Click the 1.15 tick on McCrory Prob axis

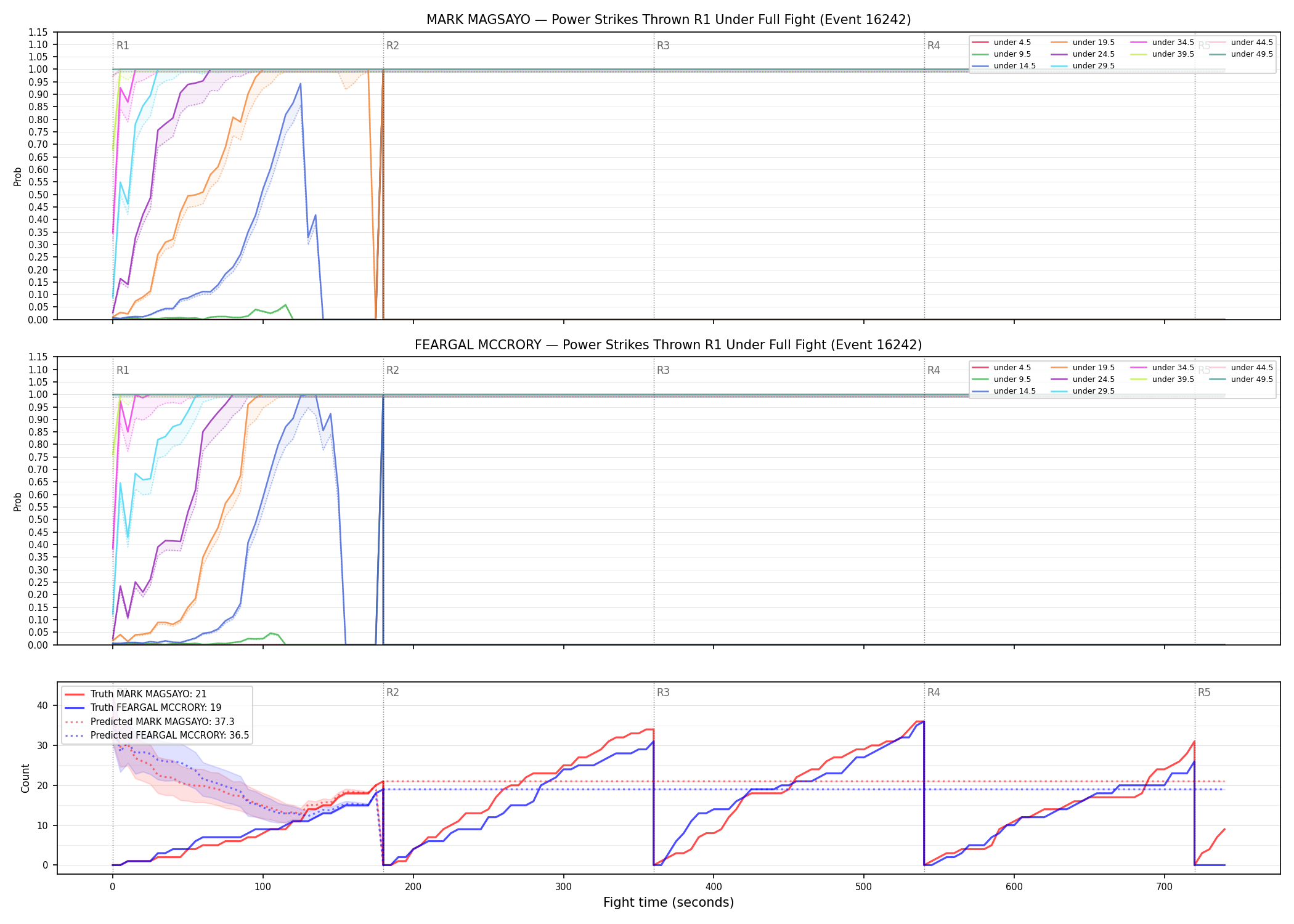click(38, 357)
